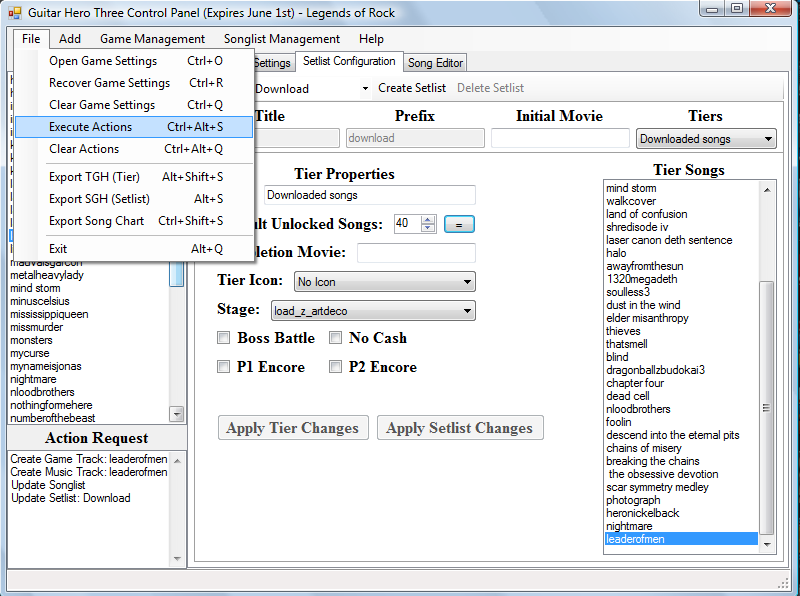Screen dimensions: 800x596
Task: Enable the Boss Battle checkbox
Action: pyautogui.click(x=223, y=338)
